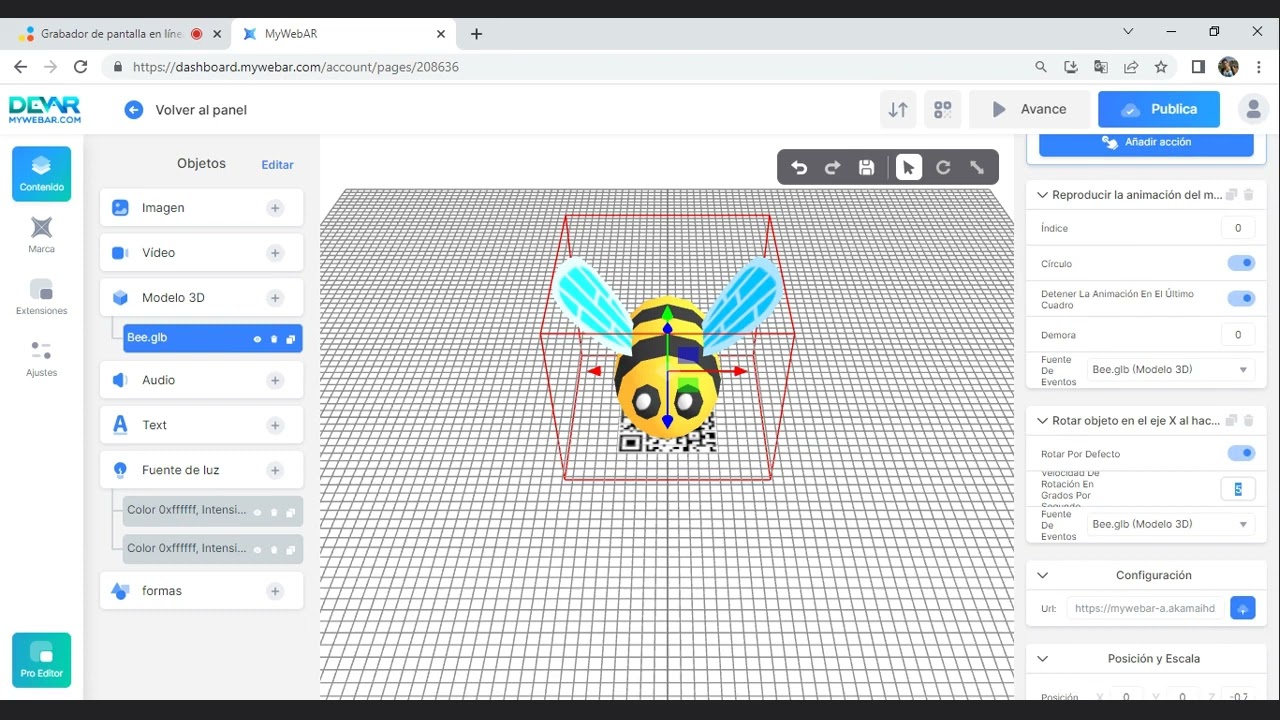Add a new Audio object
This screenshot has width=1280, height=720.
click(x=275, y=380)
